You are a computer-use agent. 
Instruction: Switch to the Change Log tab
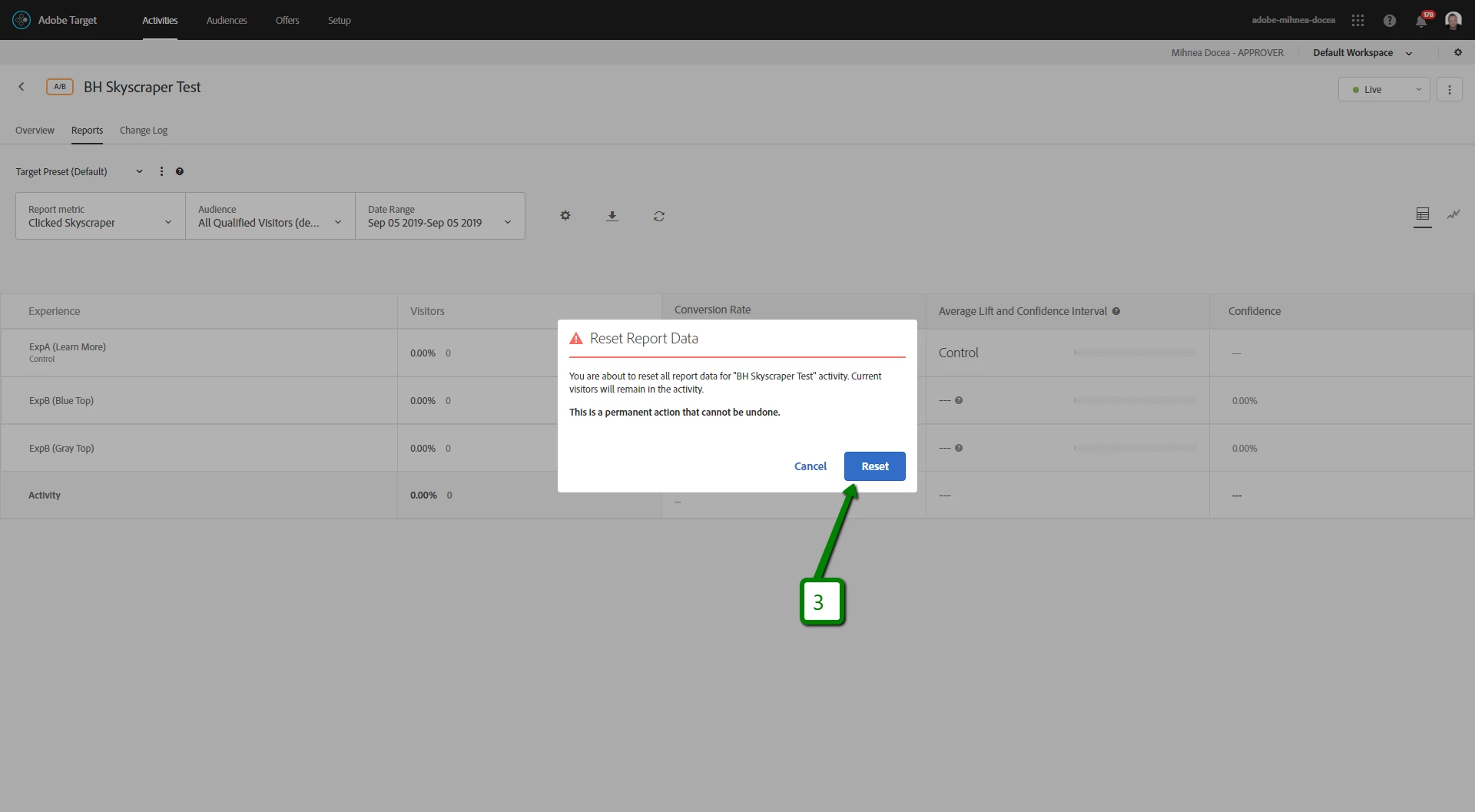(x=144, y=130)
